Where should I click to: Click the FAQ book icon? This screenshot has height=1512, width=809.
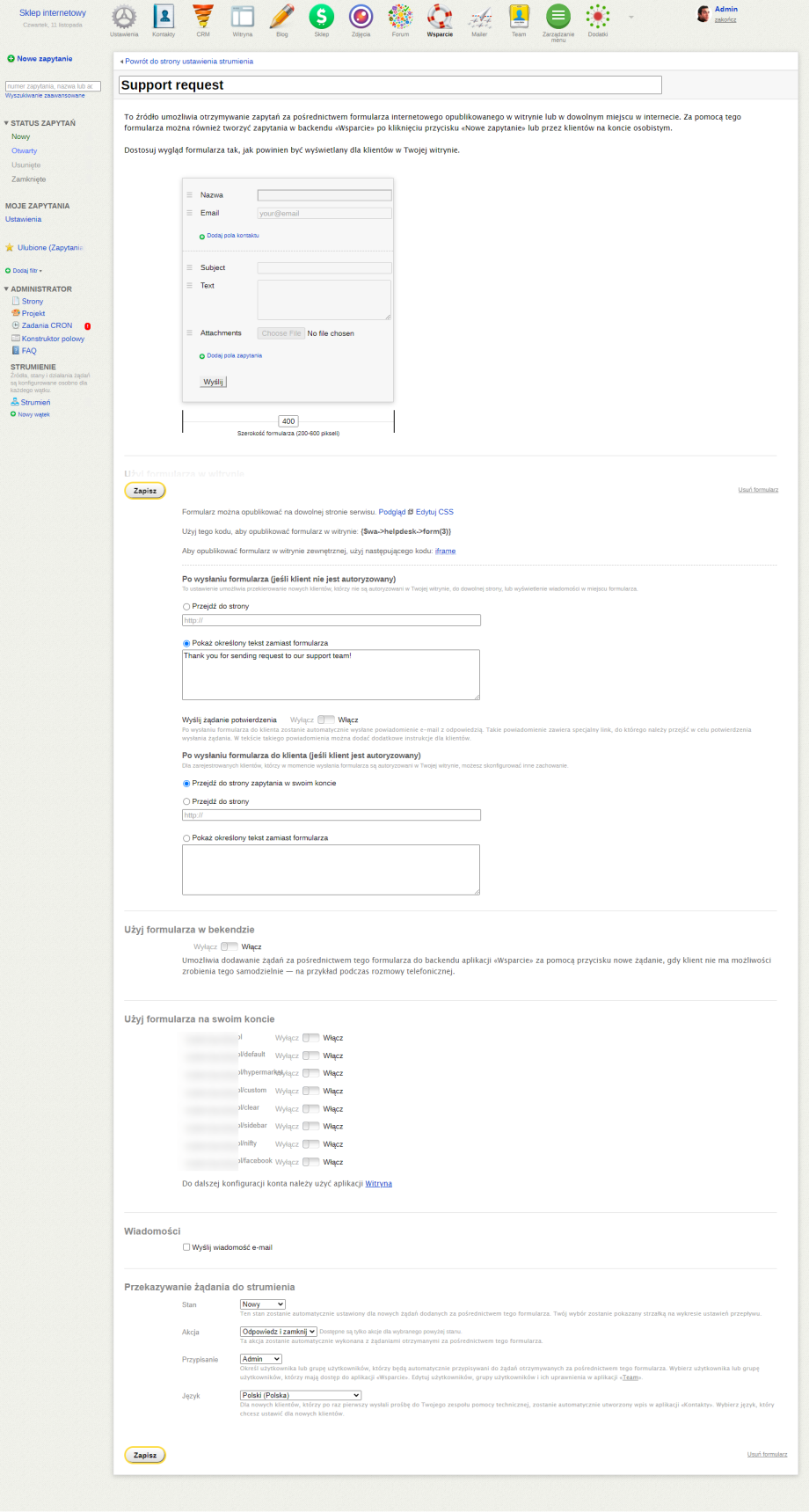pyautogui.click(x=16, y=350)
